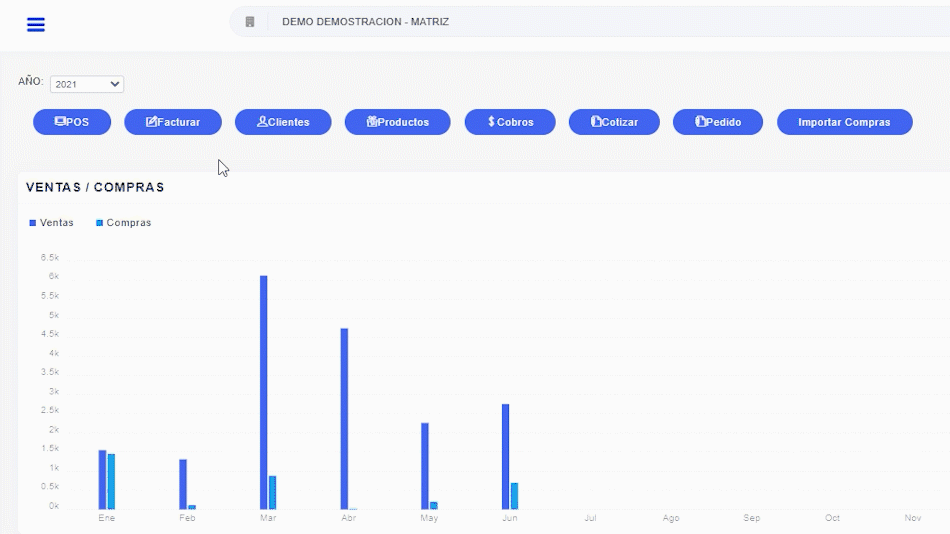Click the March Ventas bar
The width and height of the screenshot is (950, 534).
point(264,392)
